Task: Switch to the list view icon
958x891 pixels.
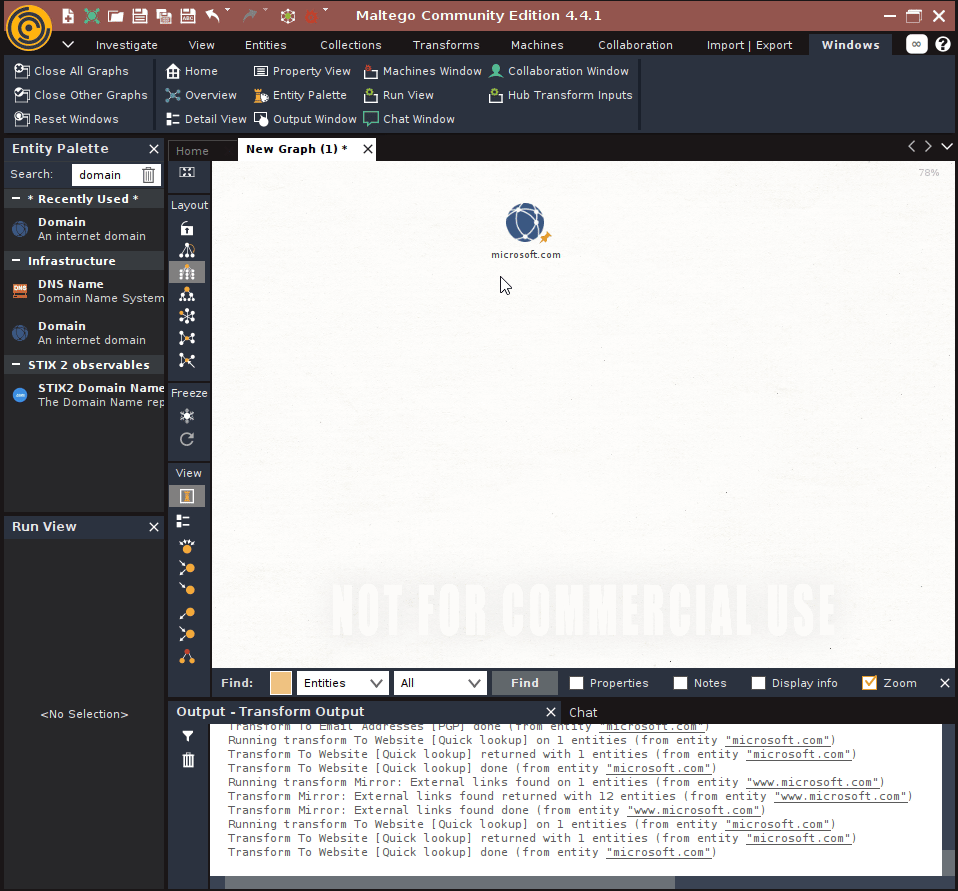Action: pyautogui.click(x=183, y=521)
